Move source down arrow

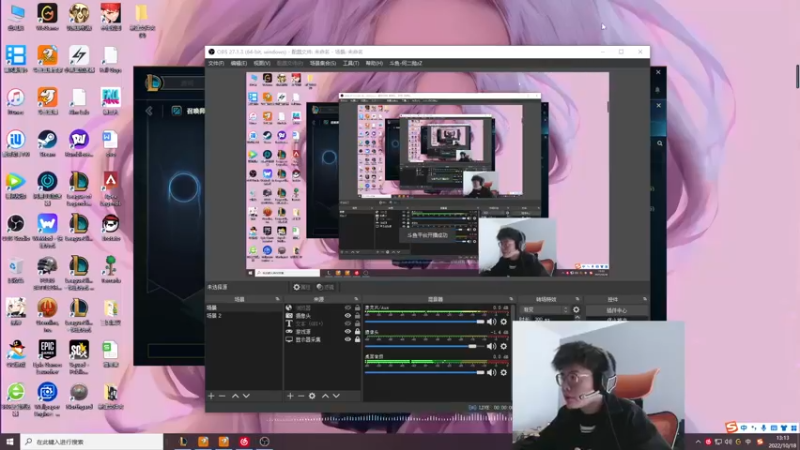pos(336,396)
